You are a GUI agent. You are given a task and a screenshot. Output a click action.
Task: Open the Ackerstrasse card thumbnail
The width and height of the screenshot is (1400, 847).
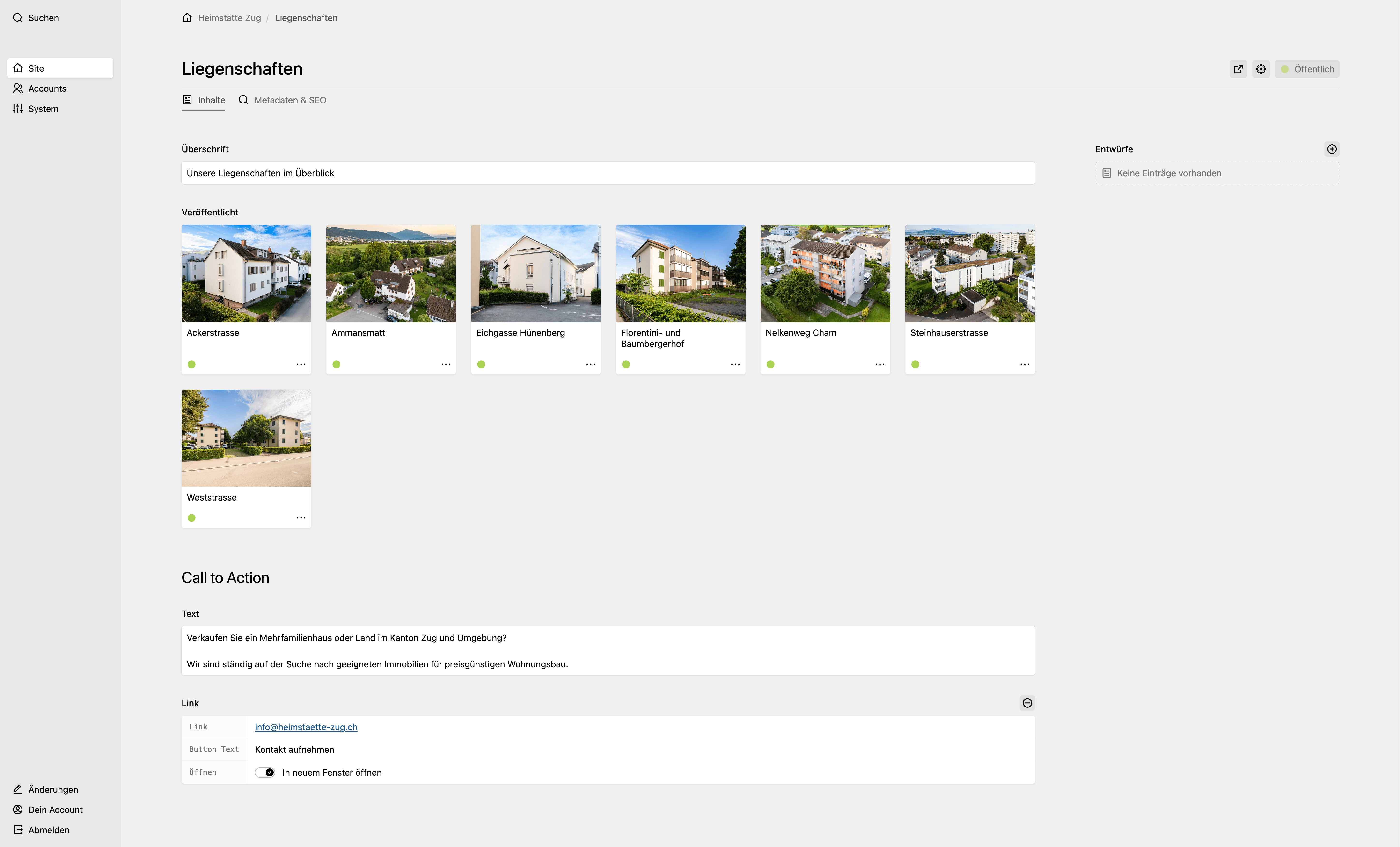(x=246, y=273)
